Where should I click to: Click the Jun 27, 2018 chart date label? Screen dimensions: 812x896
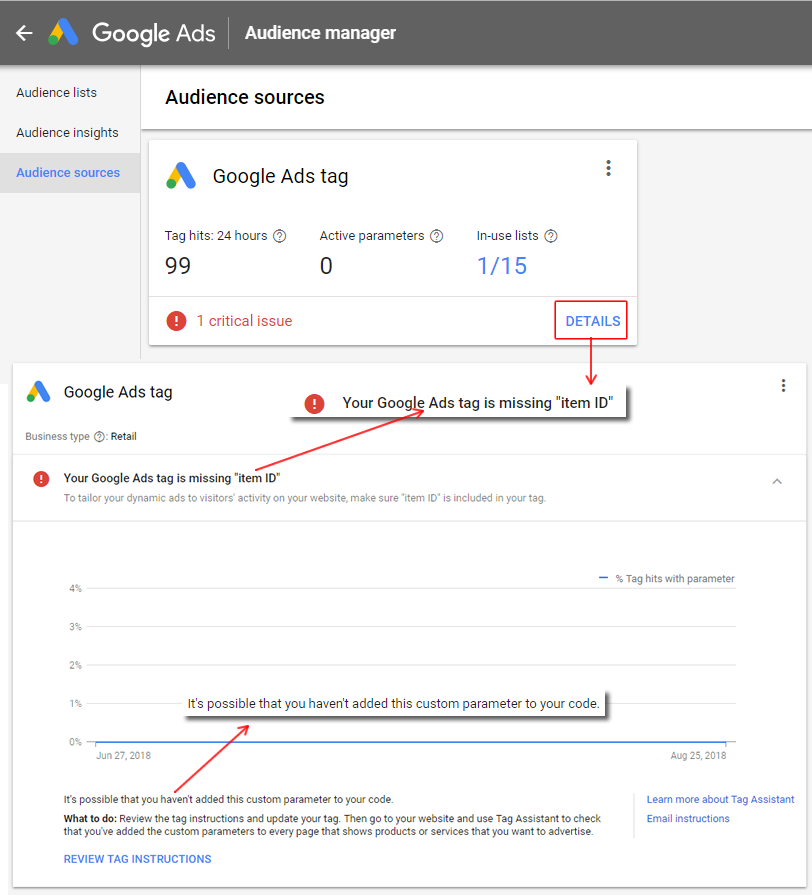(x=123, y=755)
